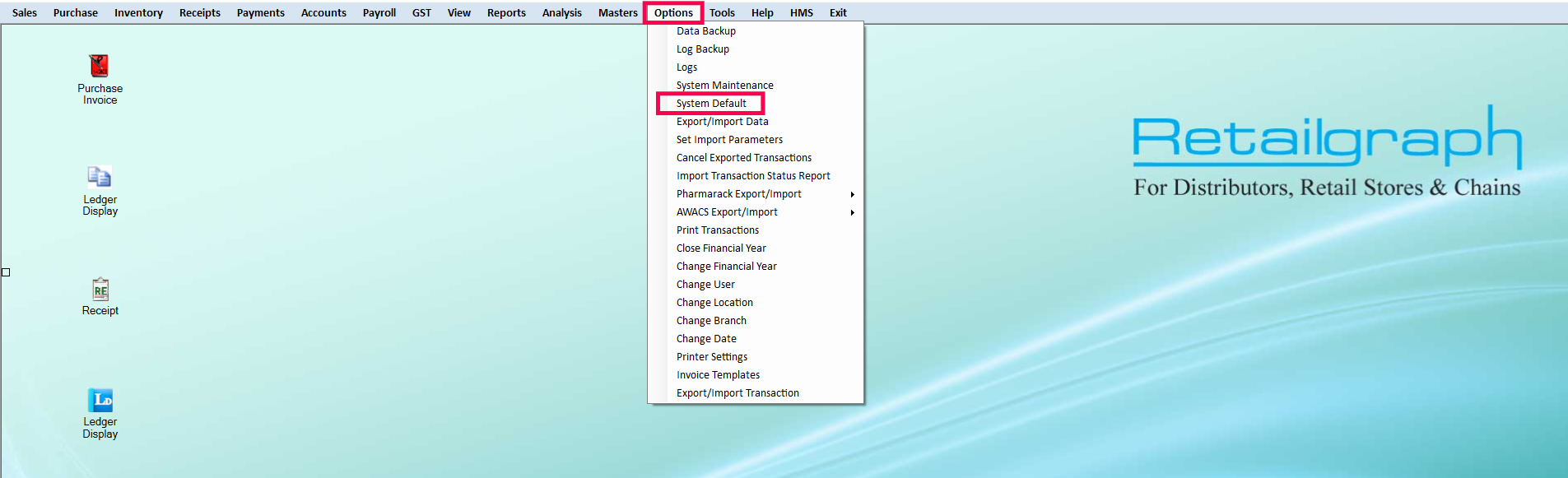Open the Sales menu
The height and width of the screenshot is (478, 1568).
25,12
